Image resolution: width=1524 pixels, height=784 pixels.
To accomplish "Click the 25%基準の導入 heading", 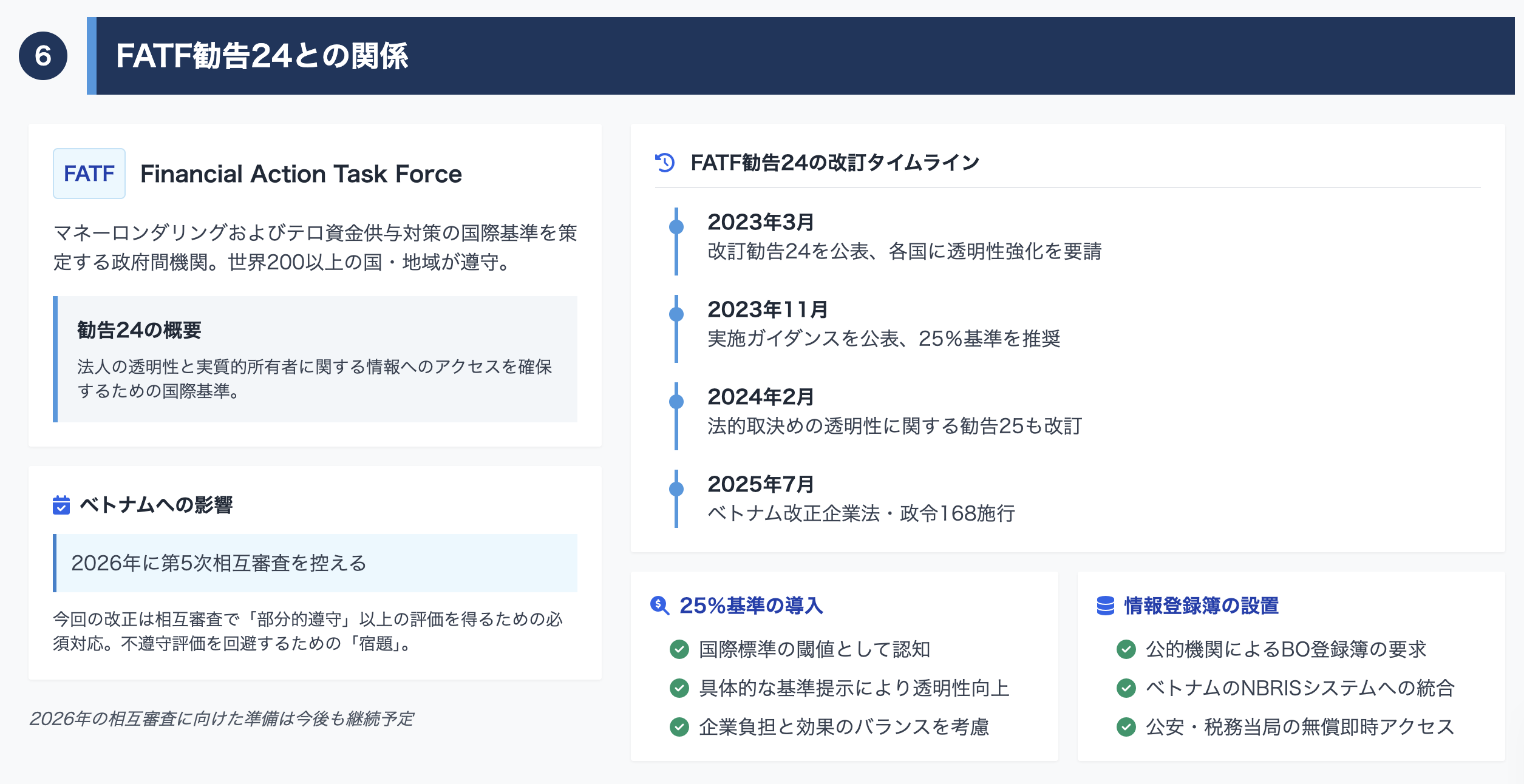I will point(752,606).
